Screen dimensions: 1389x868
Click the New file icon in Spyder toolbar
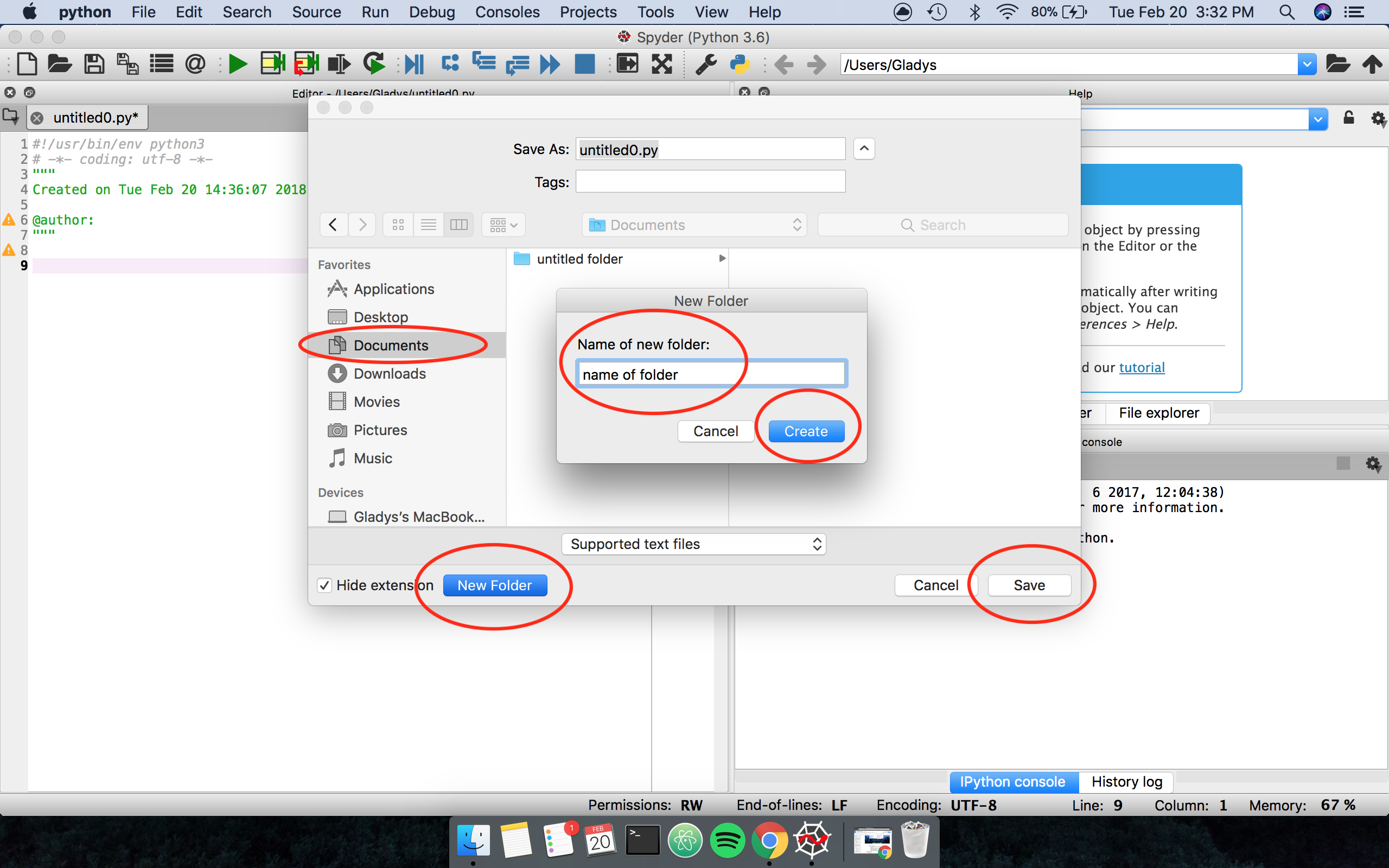pos(27,63)
